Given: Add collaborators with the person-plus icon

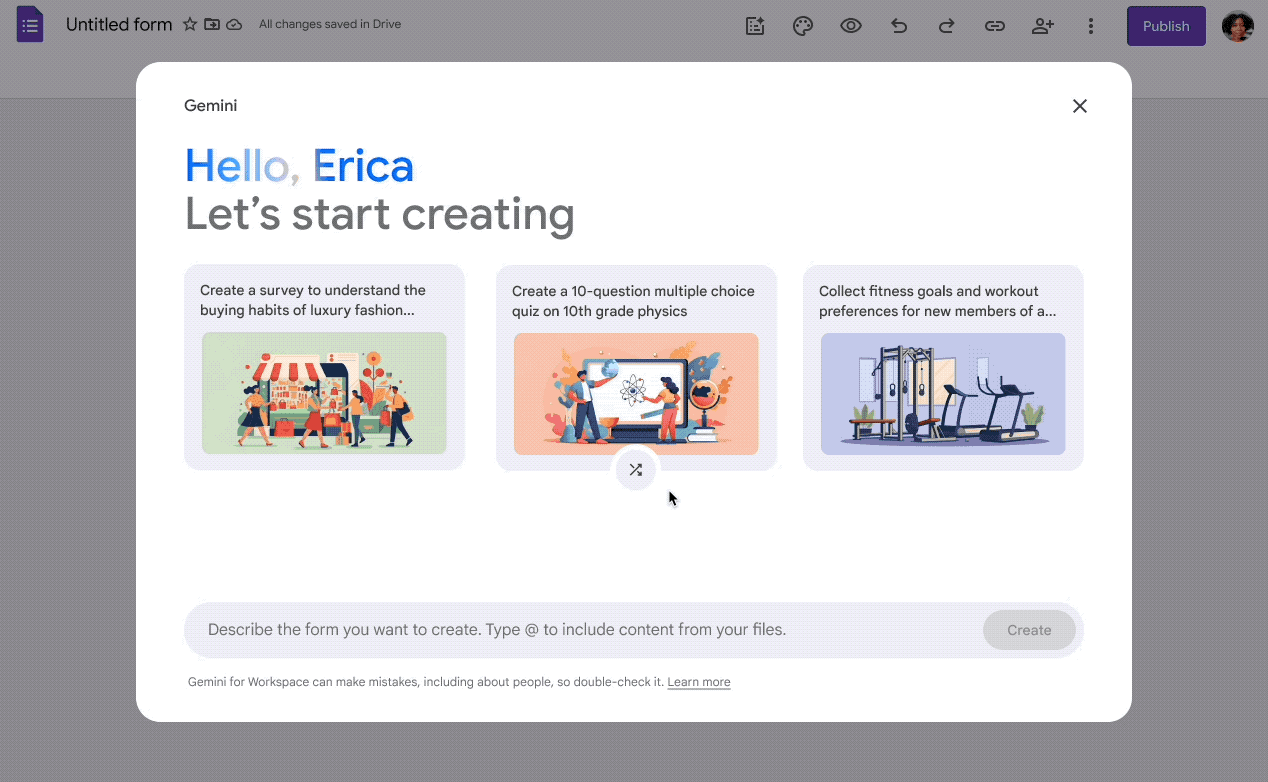Looking at the screenshot, I should point(1043,25).
